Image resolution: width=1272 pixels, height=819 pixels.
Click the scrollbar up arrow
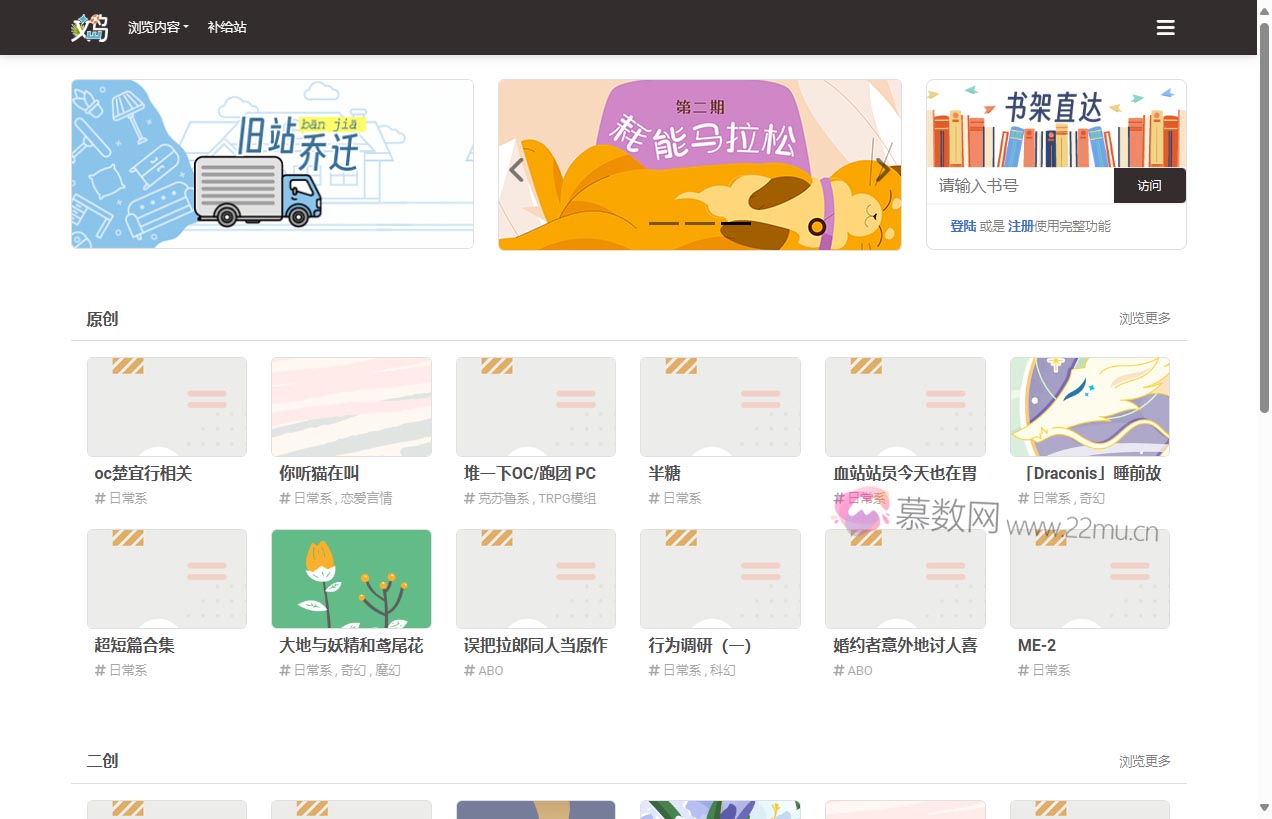(x=1264, y=9)
